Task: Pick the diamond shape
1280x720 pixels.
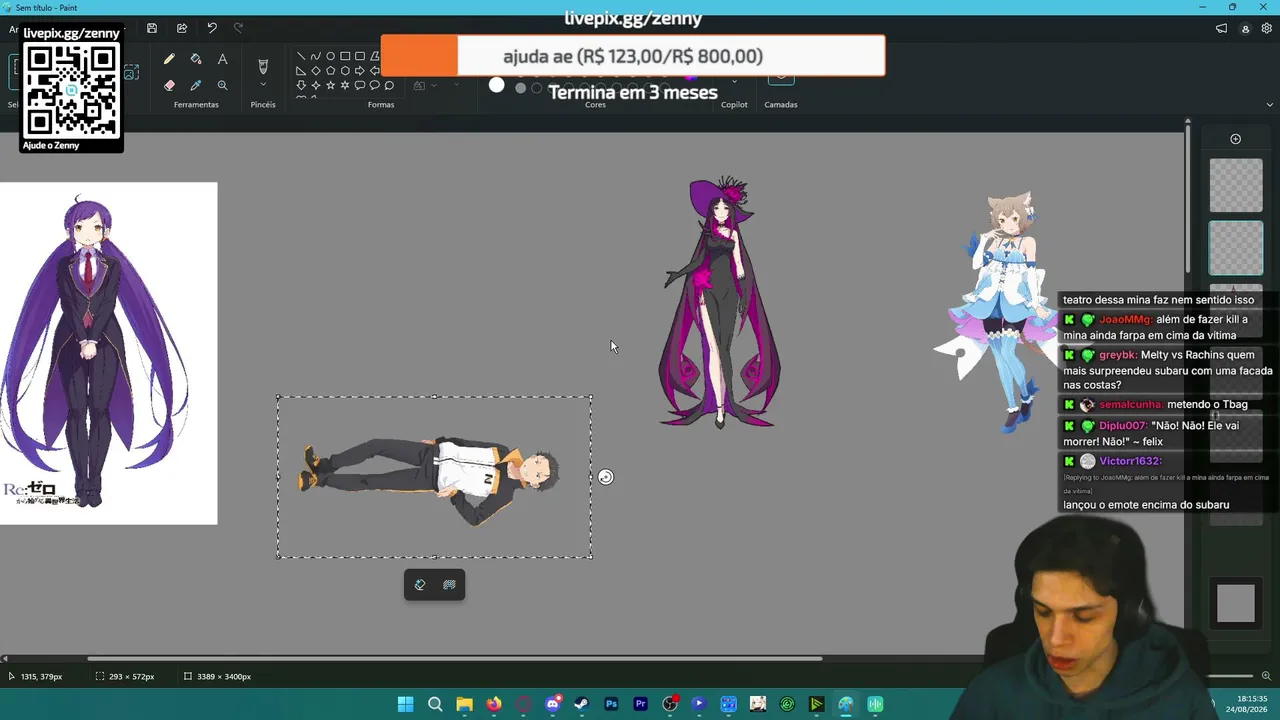Action: coord(315,71)
